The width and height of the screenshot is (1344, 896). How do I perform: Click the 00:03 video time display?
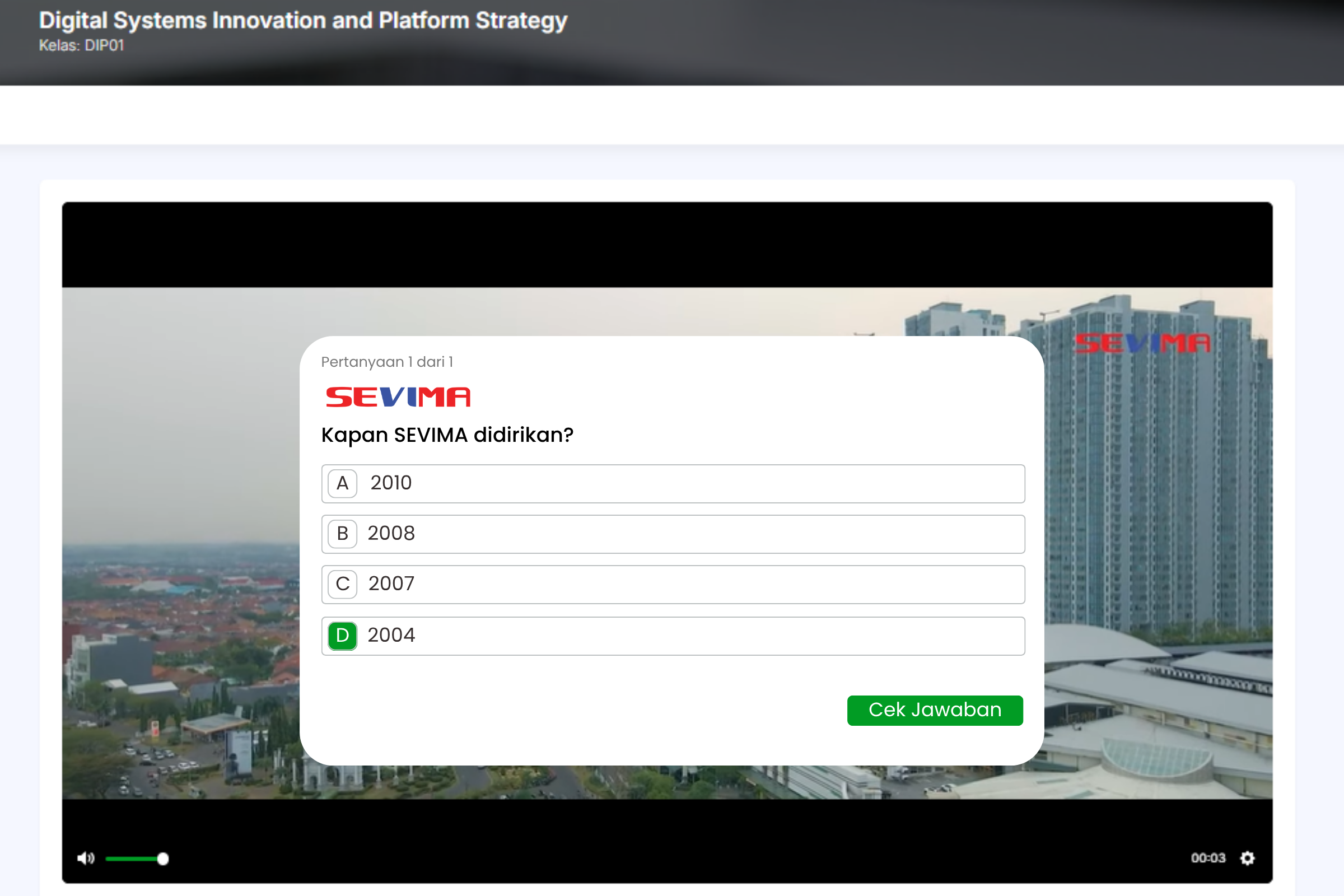point(1207,858)
